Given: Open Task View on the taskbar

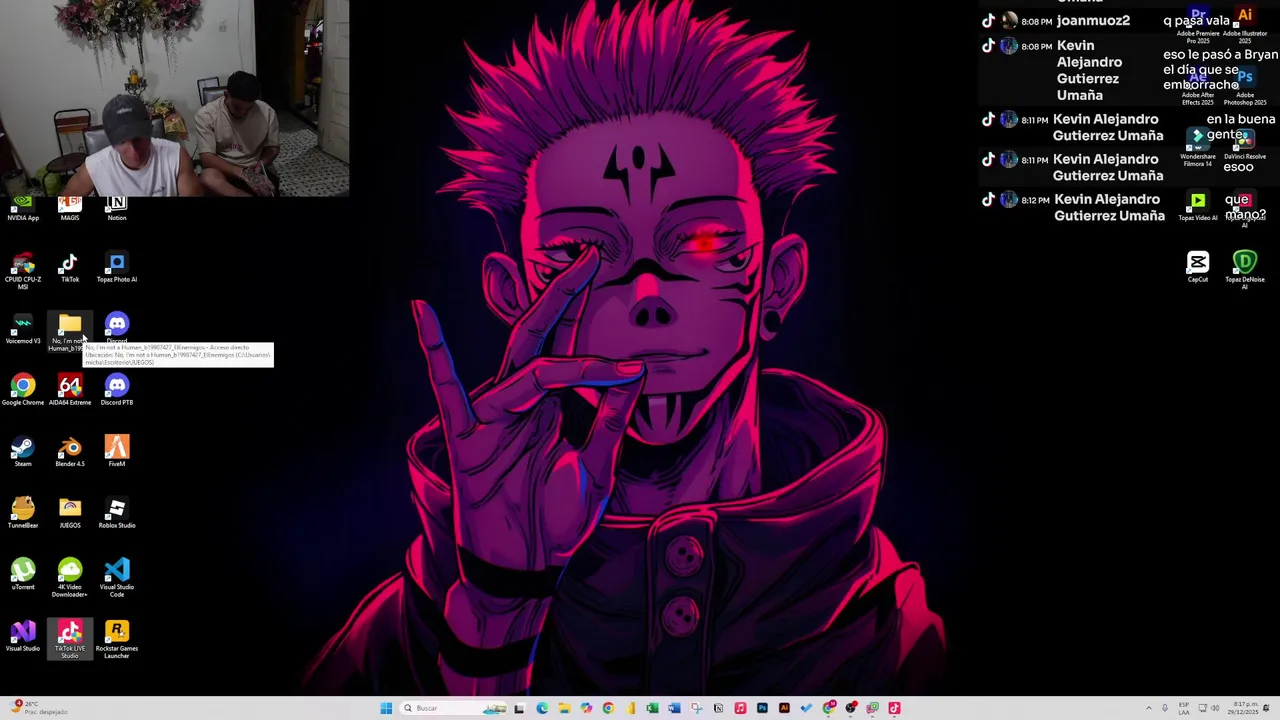Looking at the screenshot, I should tap(519, 708).
